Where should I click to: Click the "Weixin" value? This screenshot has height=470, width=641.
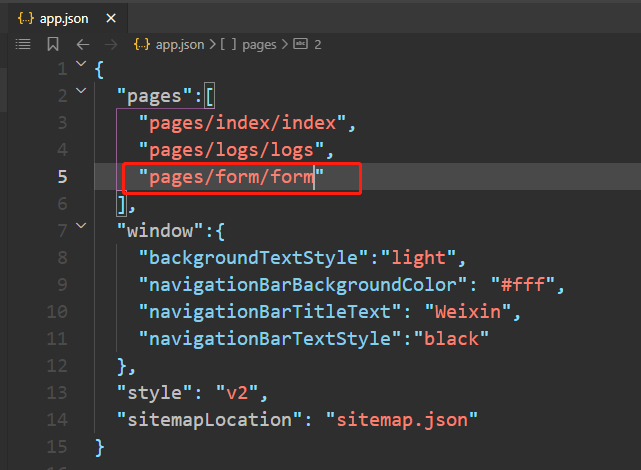[x=468, y=312]
